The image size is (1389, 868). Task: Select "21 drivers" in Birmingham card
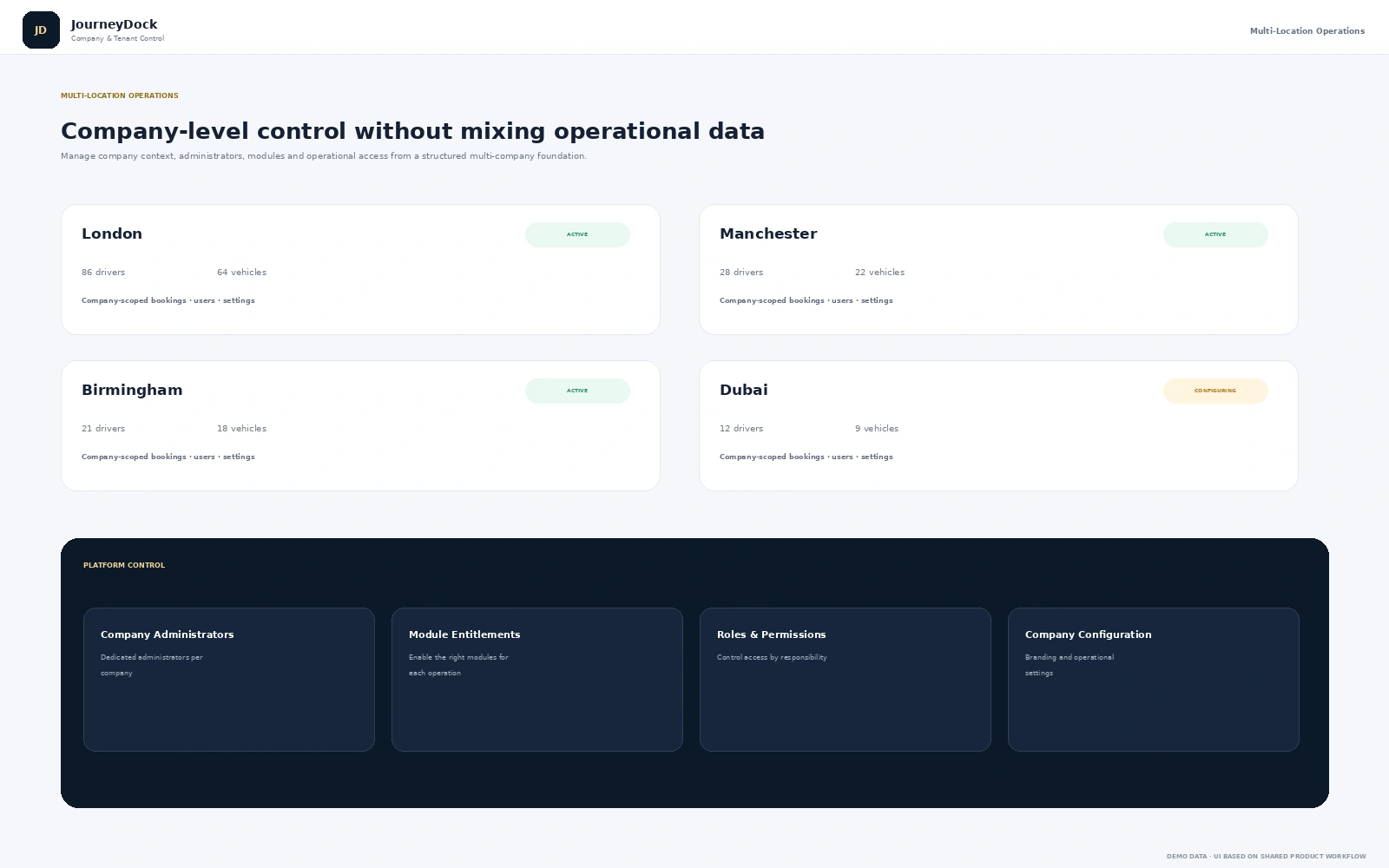tap(103, 429)
